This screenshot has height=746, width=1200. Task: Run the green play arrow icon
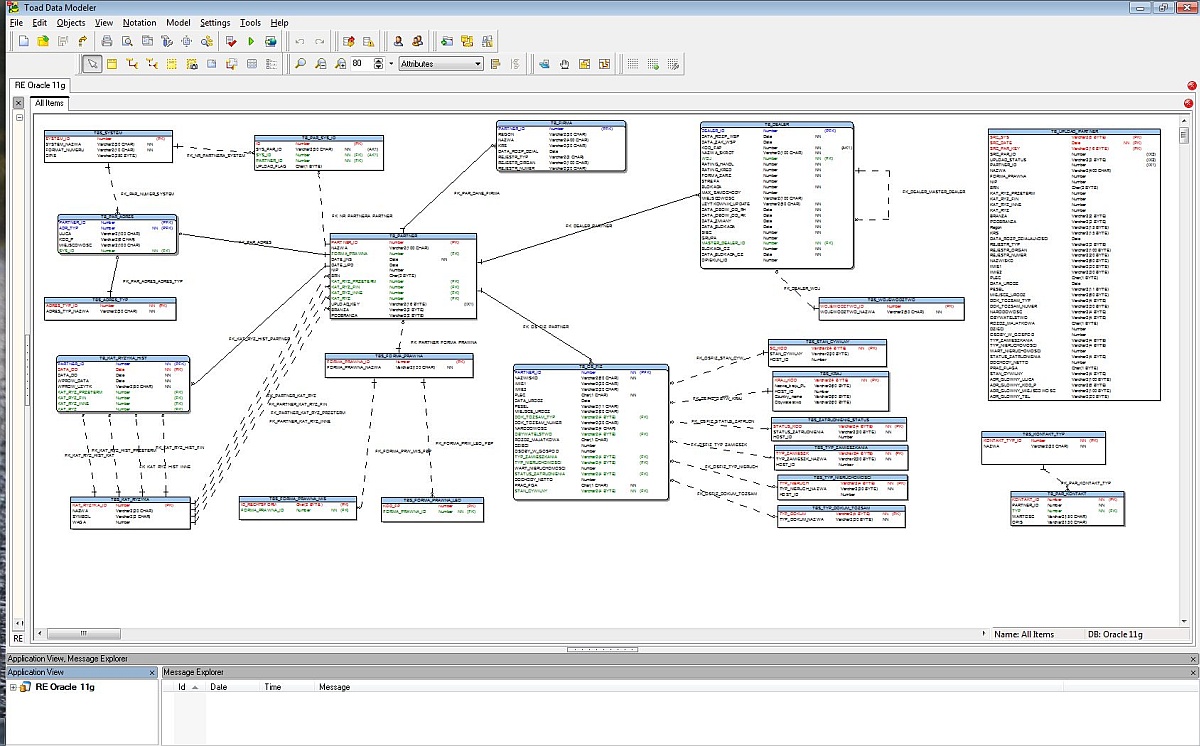click(x=251, y=41)
